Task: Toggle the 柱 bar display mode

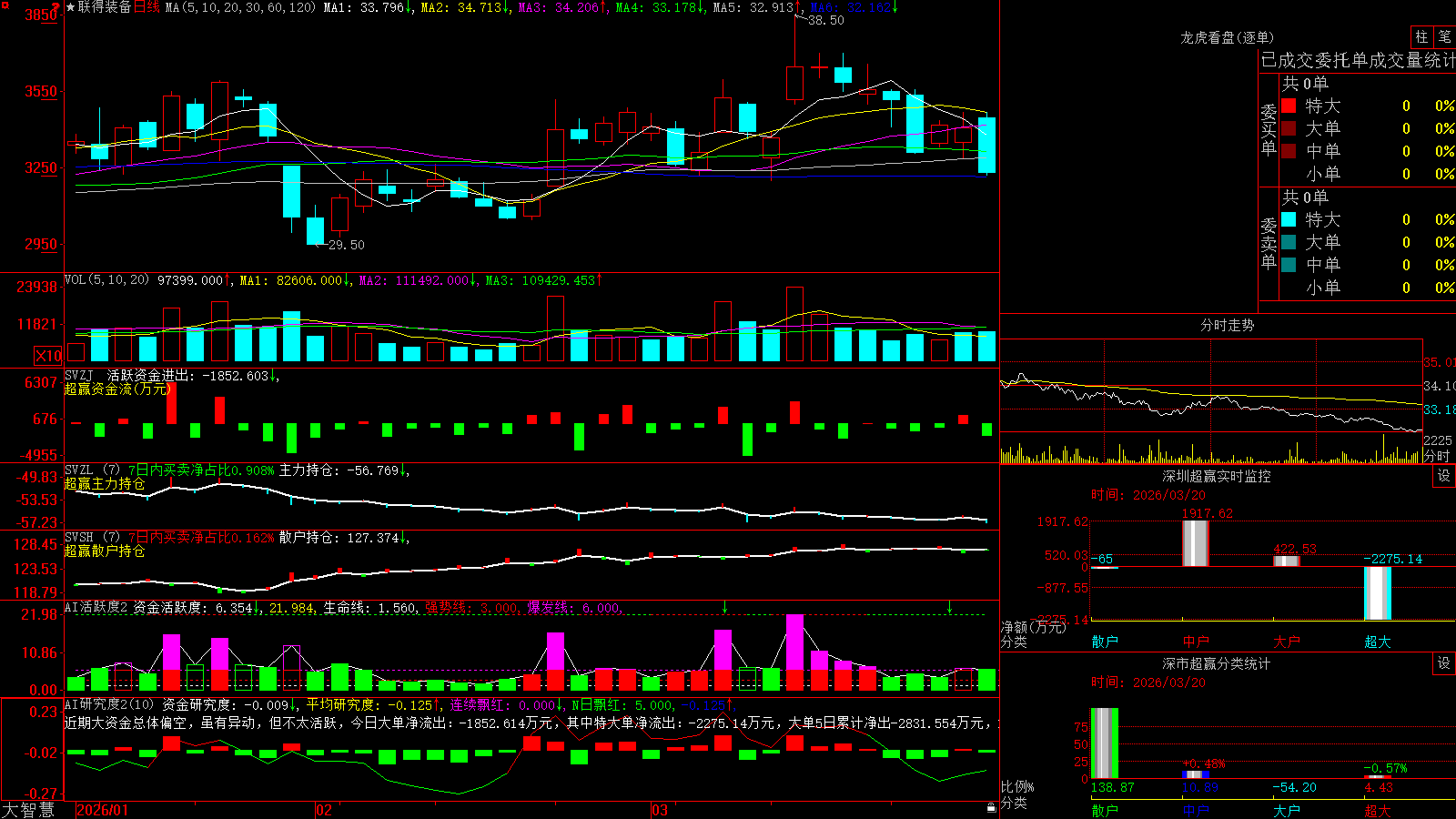Action: click(x=1421, y=36)
